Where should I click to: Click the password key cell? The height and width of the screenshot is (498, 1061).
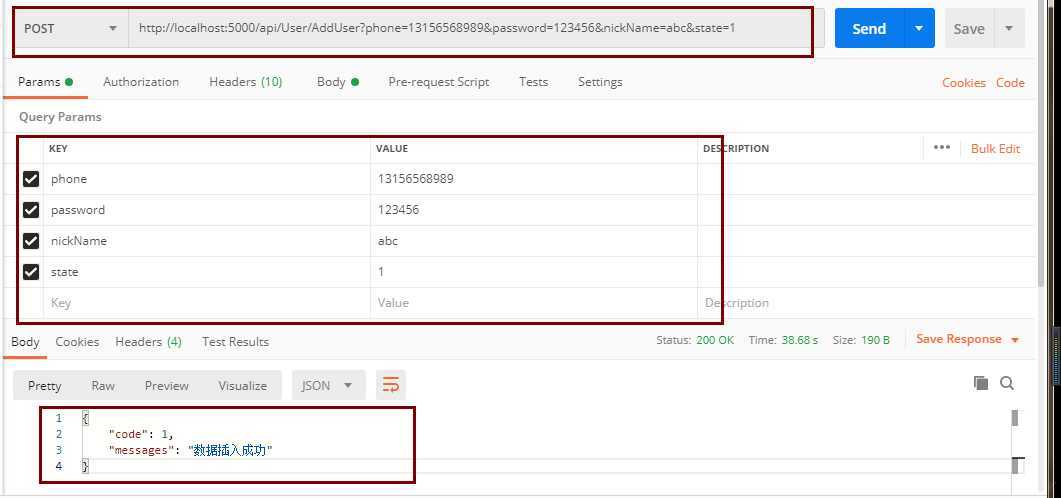[x=207, y=210]
